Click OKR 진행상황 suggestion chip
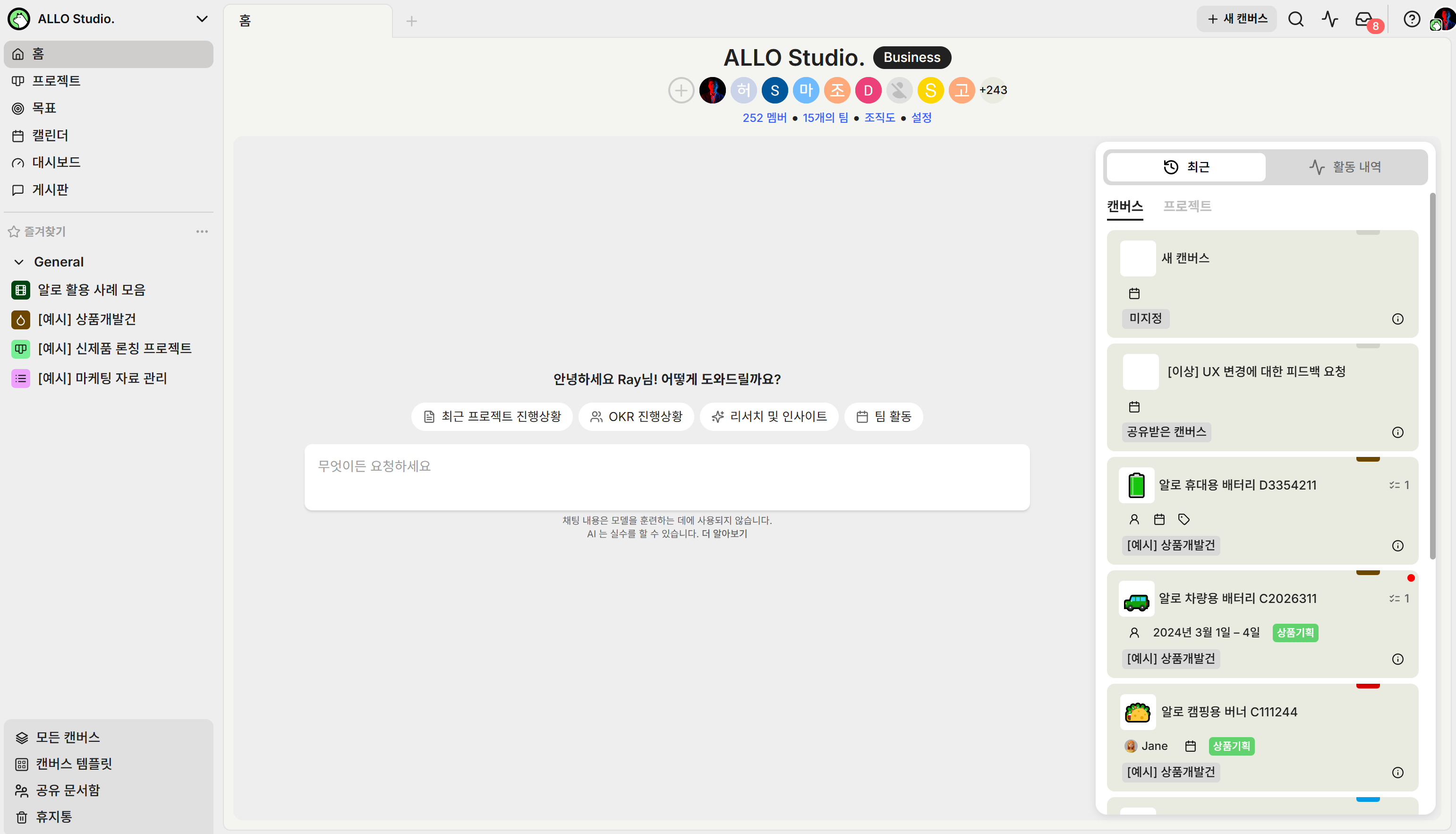1456x834 pixels. click(x=637, y=416)
